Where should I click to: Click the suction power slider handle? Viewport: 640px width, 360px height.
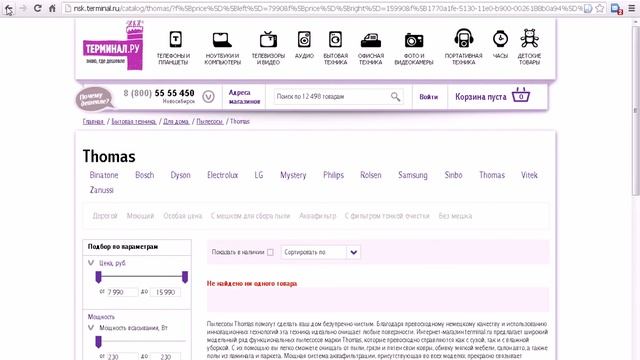click(98, 342)
